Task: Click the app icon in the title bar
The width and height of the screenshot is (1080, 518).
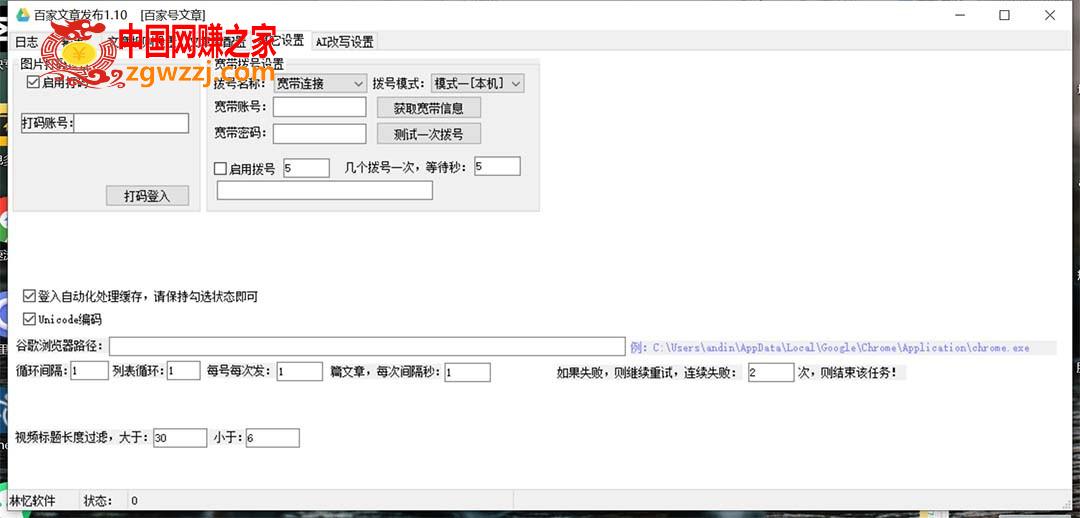Action: pyautogui.click(x=23, y=14)
